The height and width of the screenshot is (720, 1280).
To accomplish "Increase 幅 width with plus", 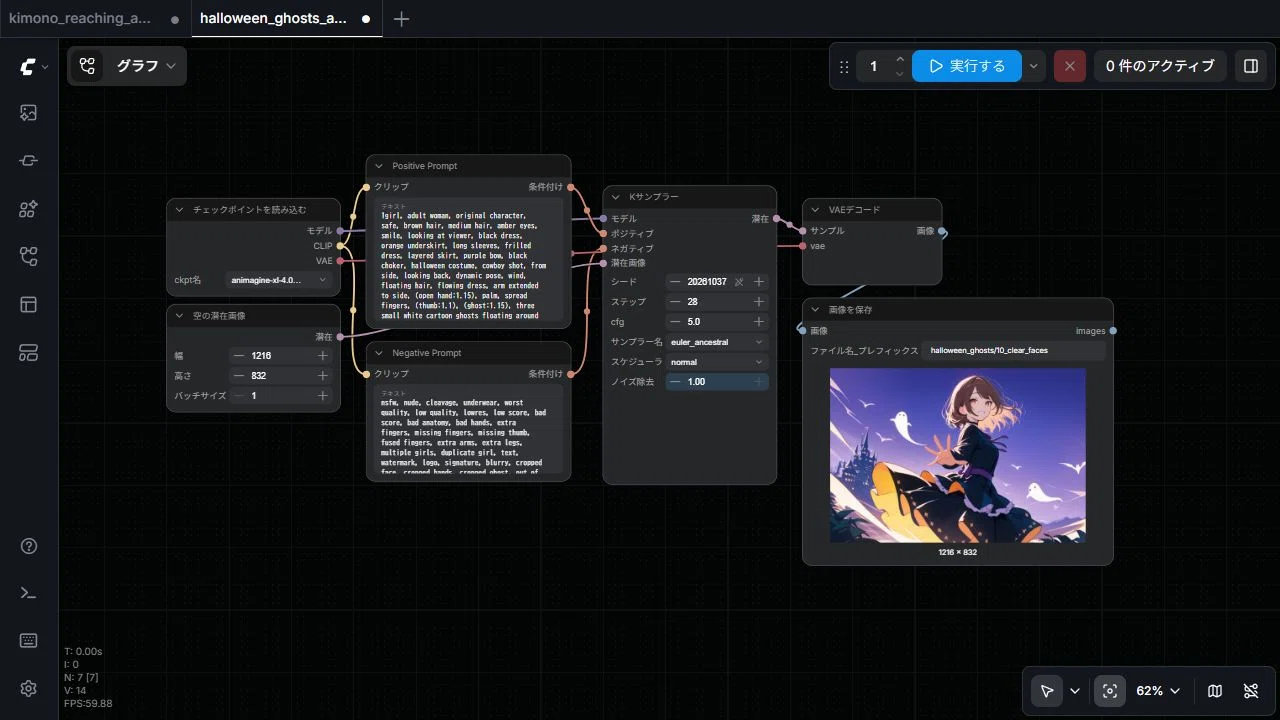I will 323,355.
